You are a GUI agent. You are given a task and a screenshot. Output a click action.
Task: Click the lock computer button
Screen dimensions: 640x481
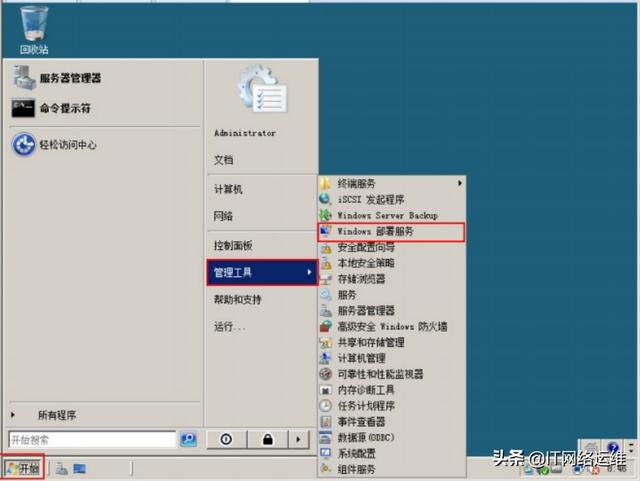[268, 439]
